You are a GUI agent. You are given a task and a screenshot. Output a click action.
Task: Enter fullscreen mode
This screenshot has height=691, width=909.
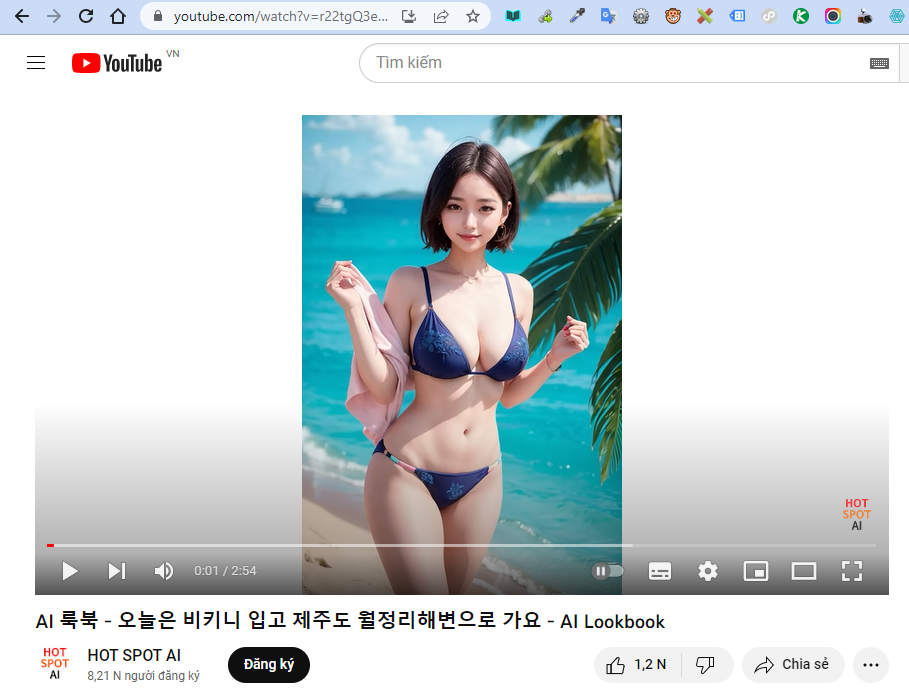point(851,571)
